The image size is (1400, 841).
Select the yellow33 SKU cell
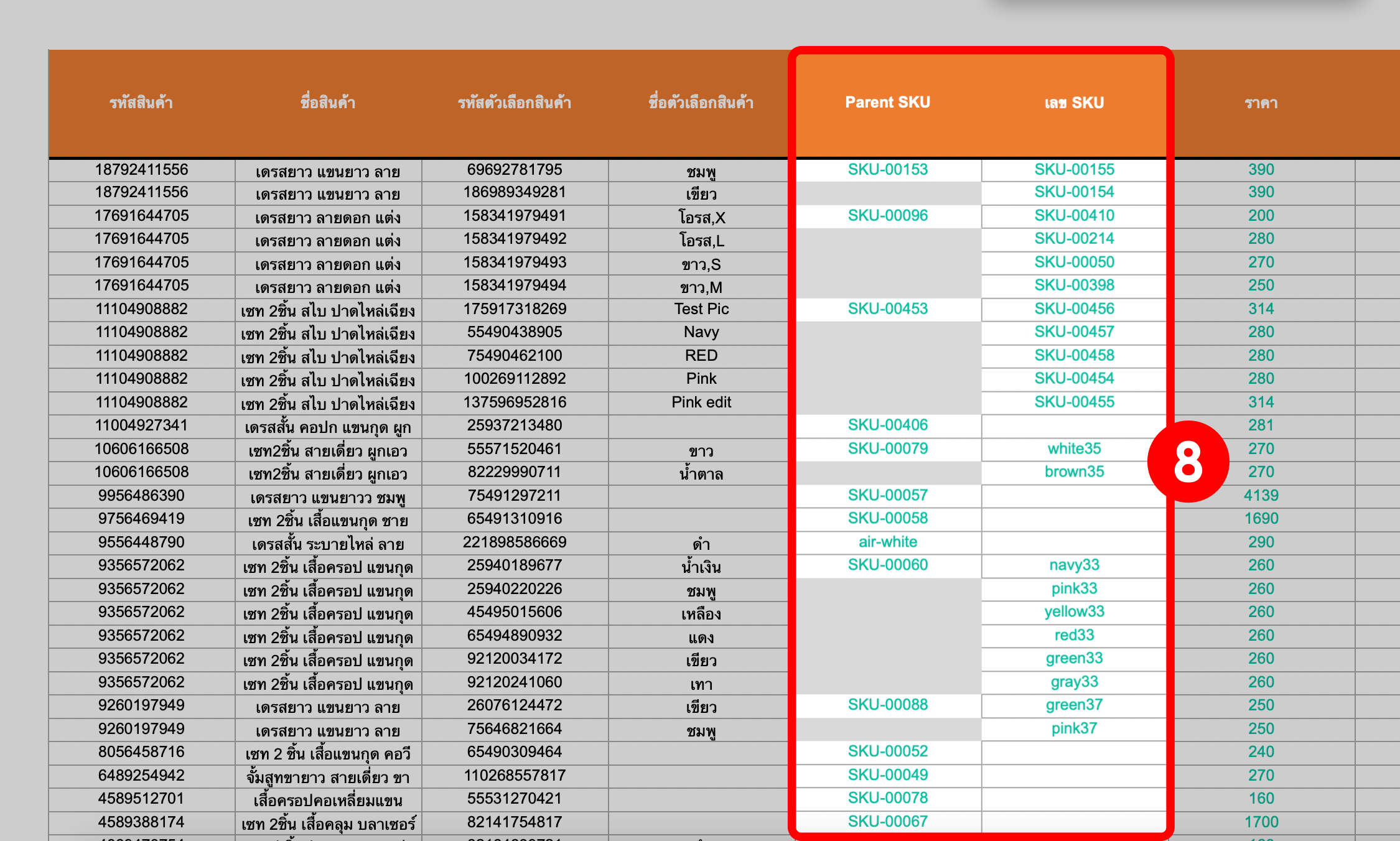(1074, 611)
